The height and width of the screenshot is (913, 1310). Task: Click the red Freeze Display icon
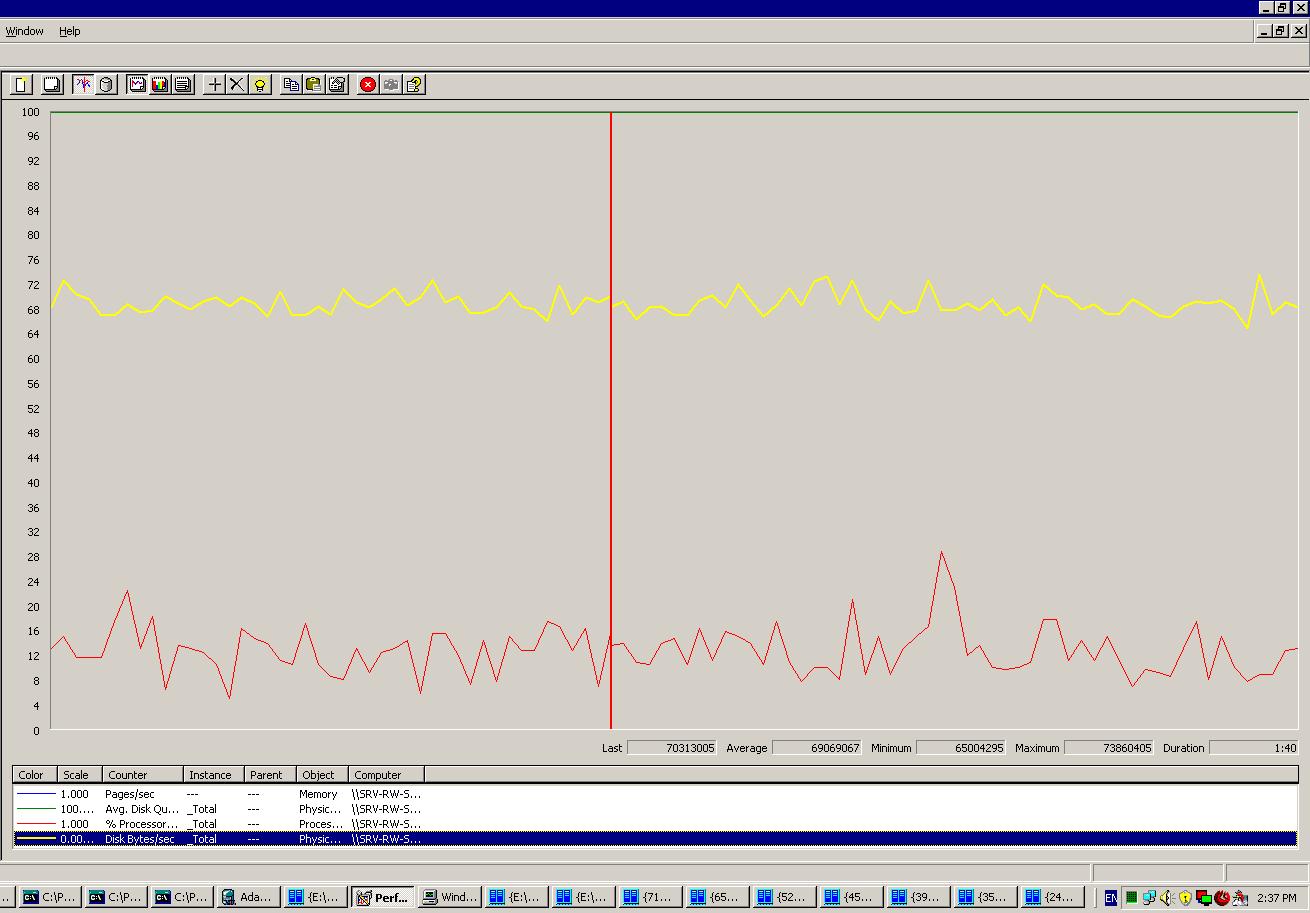click(x=368, y=85)
